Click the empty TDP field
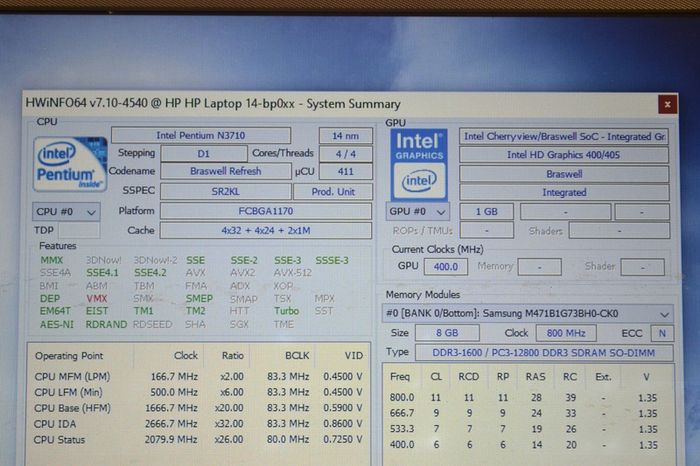Image resolution: width=700 pixels, height=466 pixels. tap(79, 230)
